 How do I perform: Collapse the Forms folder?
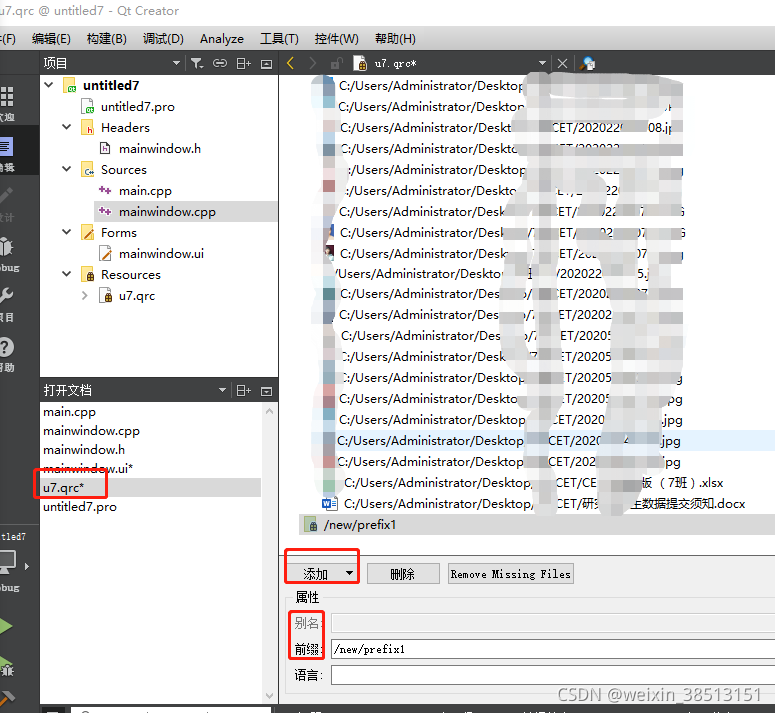[x=67, y=232]
